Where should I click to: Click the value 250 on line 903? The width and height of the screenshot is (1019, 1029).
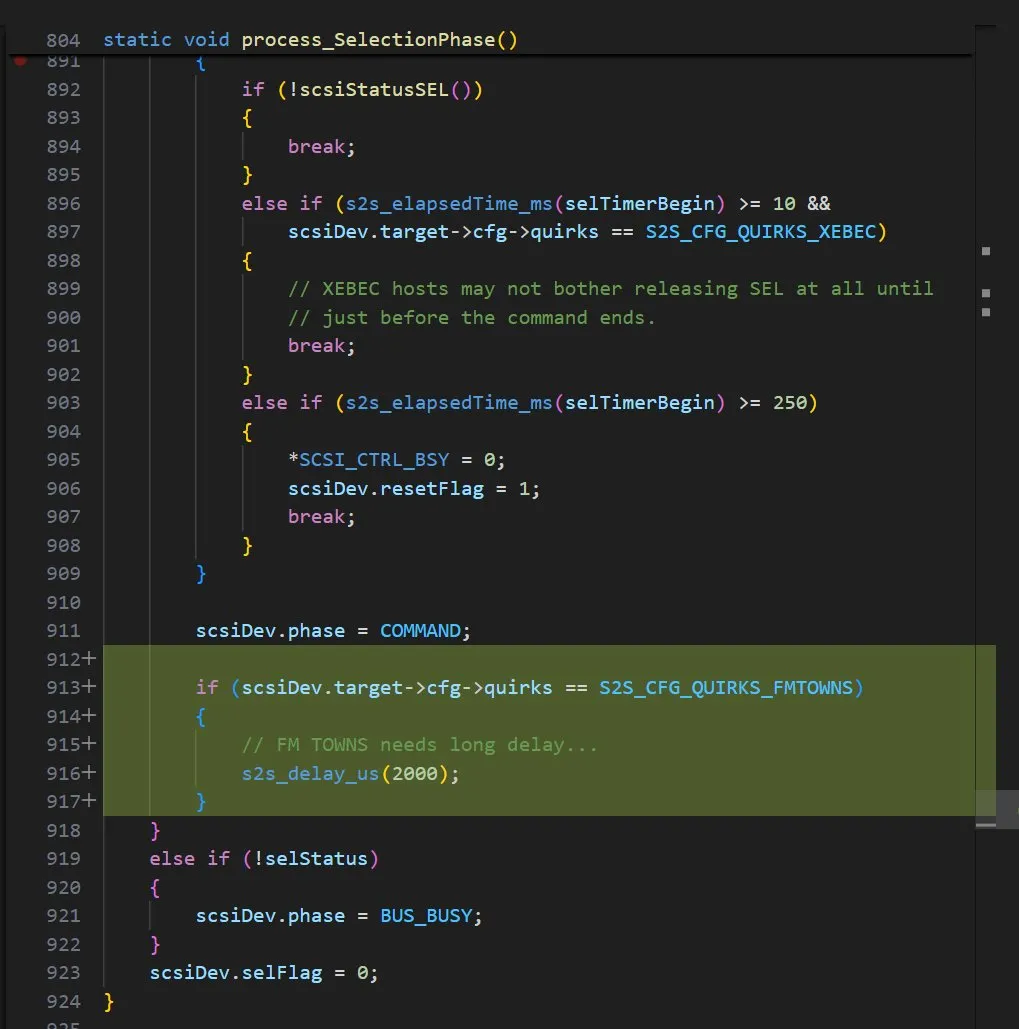pyautogui.click(x=790, y=402)
